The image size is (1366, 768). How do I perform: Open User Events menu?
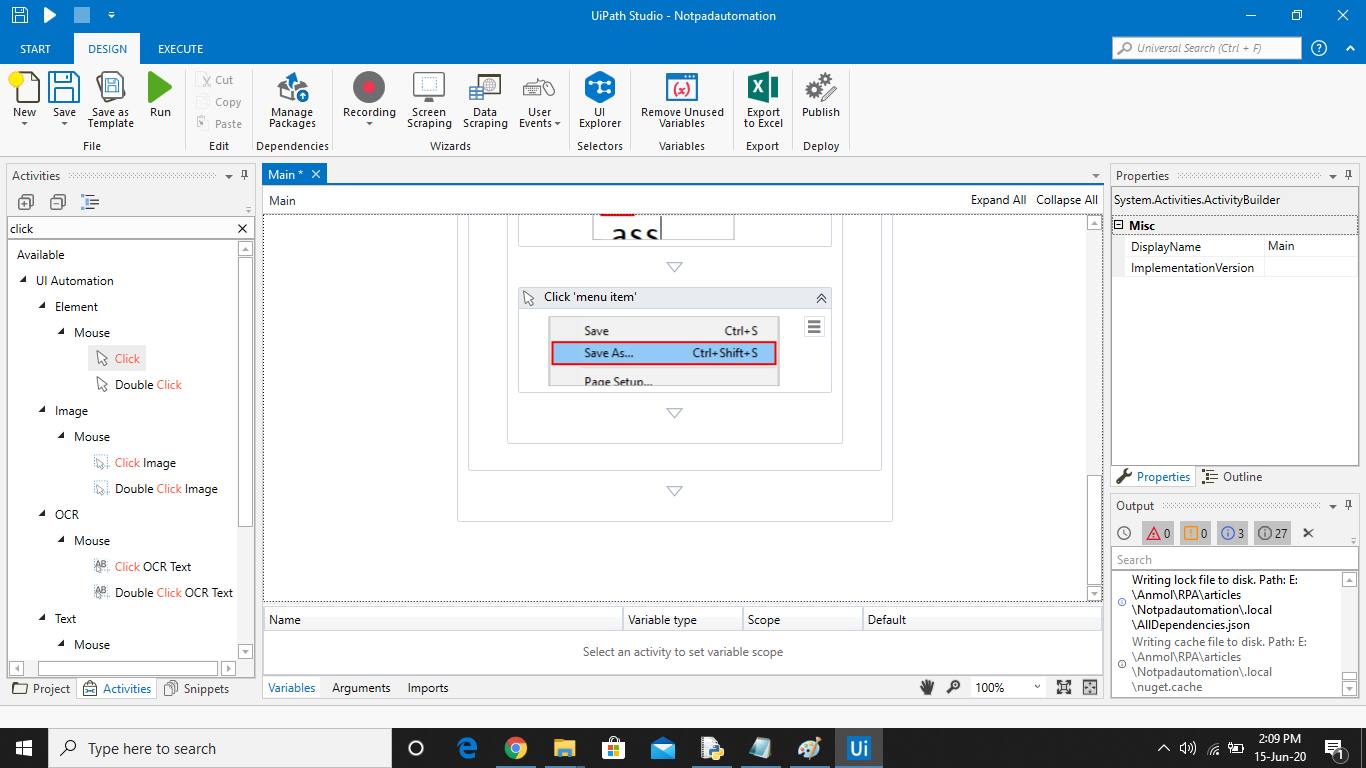[539, 100]
